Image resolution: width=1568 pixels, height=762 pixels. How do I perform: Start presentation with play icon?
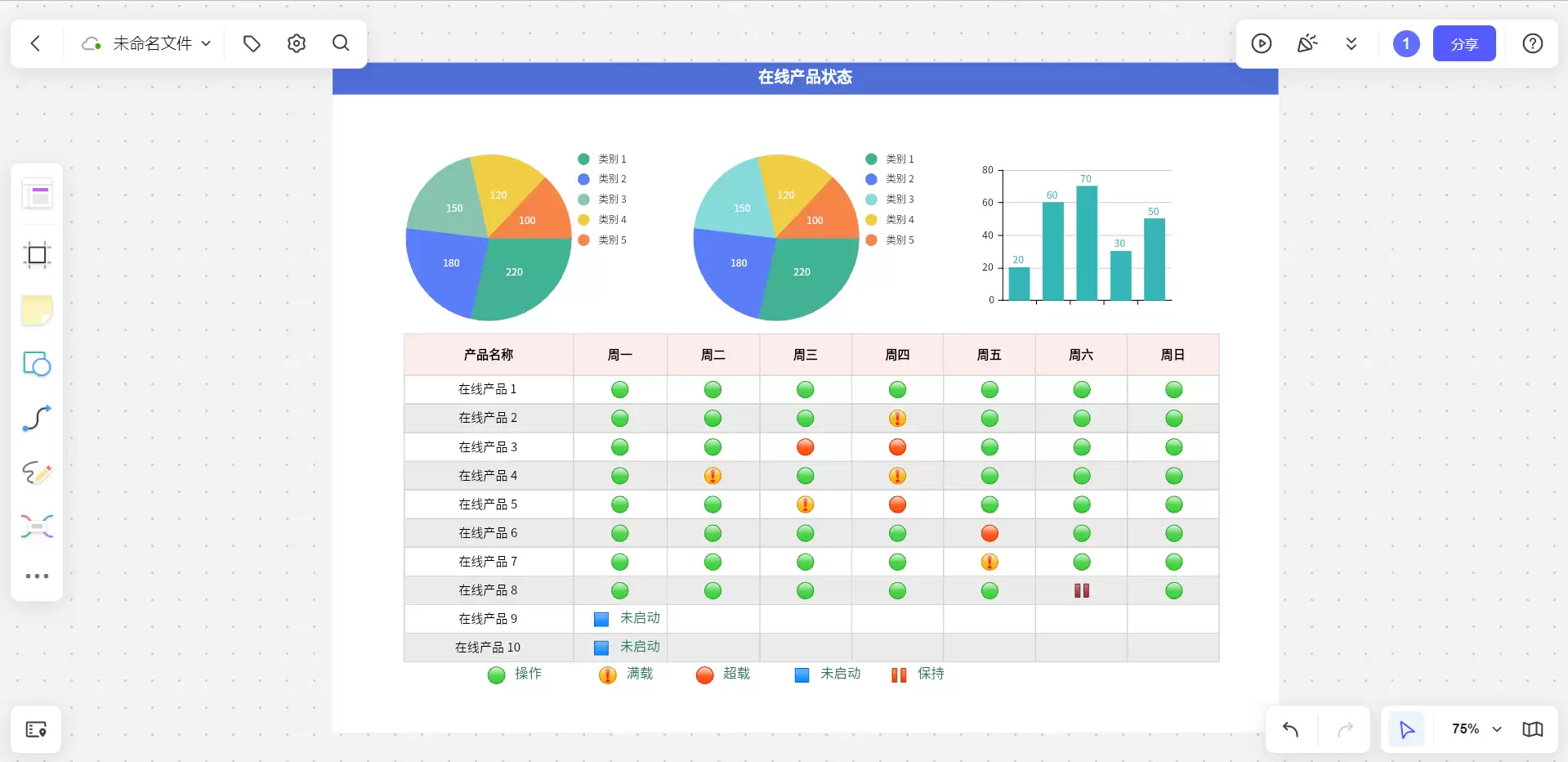[x=1262, y=43]
